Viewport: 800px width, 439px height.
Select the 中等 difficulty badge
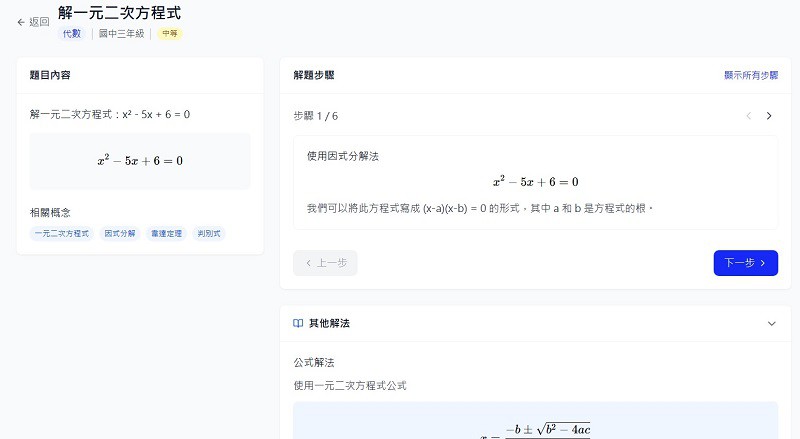[x=169, y=33]
